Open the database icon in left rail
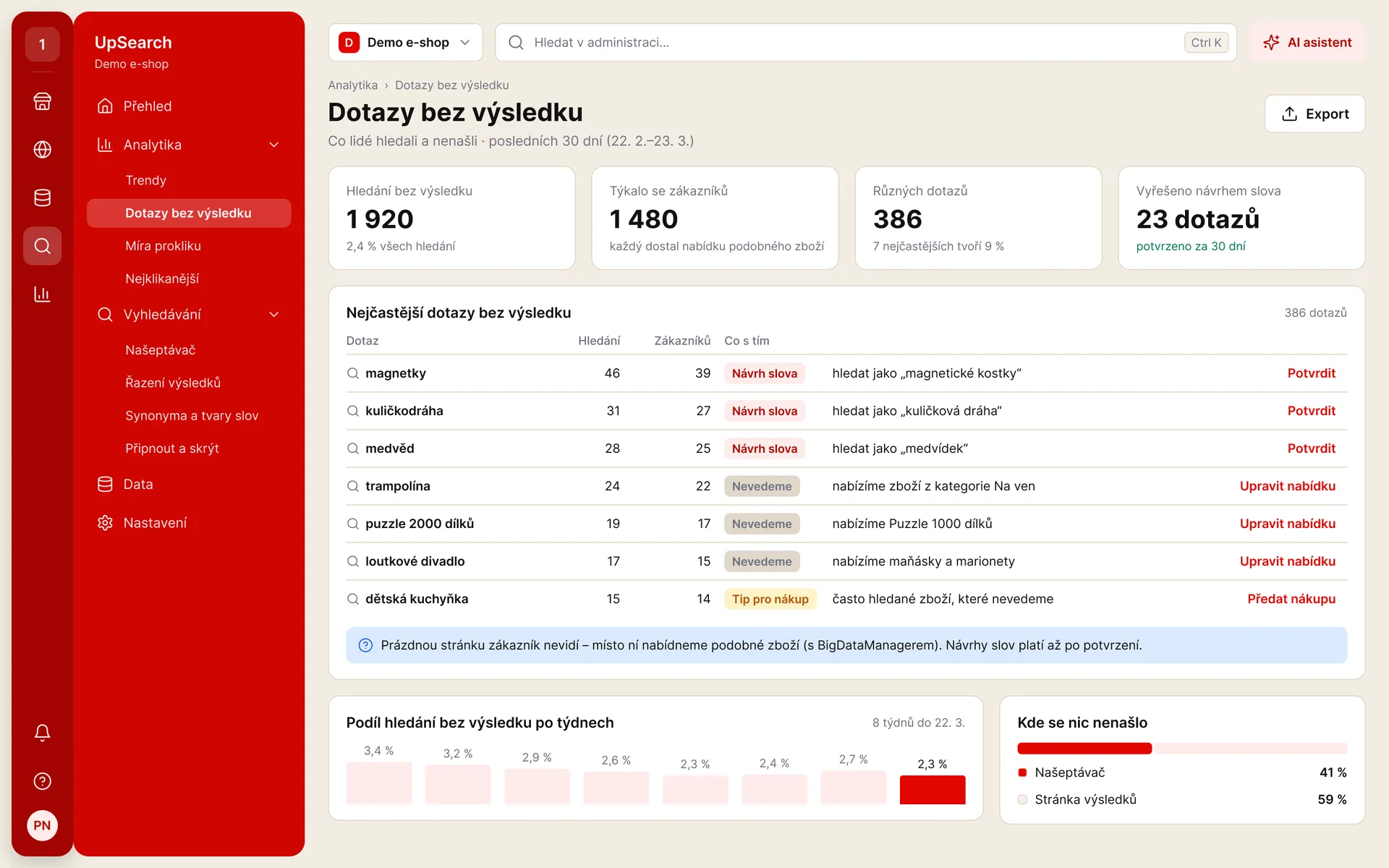Image resolution: width=1389 pixels, height=868 pixels. [x=42, y=197]
